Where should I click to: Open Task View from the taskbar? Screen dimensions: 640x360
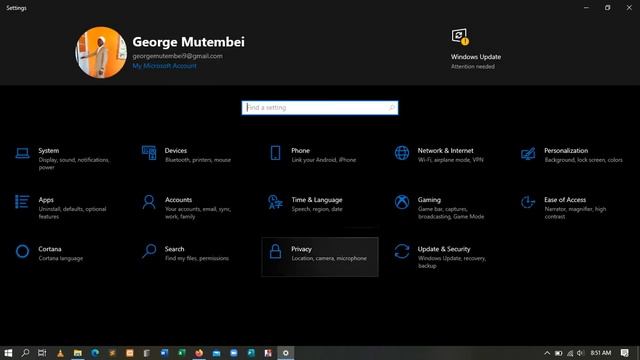click(42, 353)
